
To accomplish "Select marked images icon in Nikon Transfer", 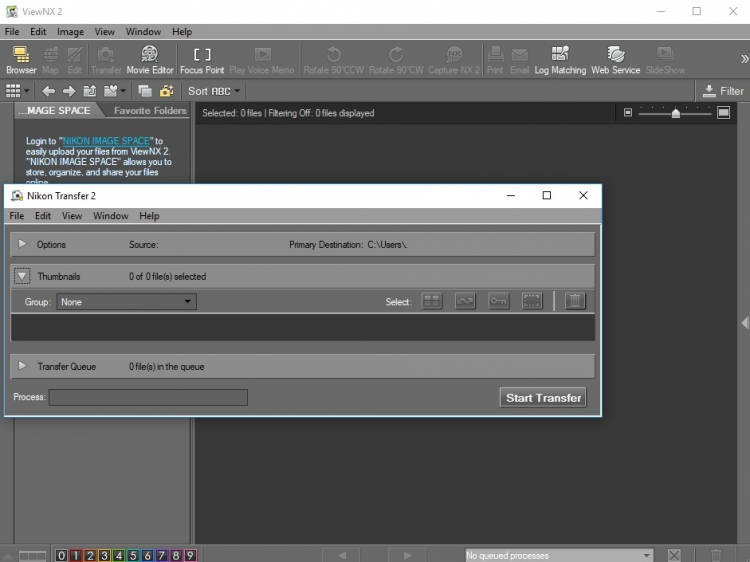I will [x=465, y=301].
